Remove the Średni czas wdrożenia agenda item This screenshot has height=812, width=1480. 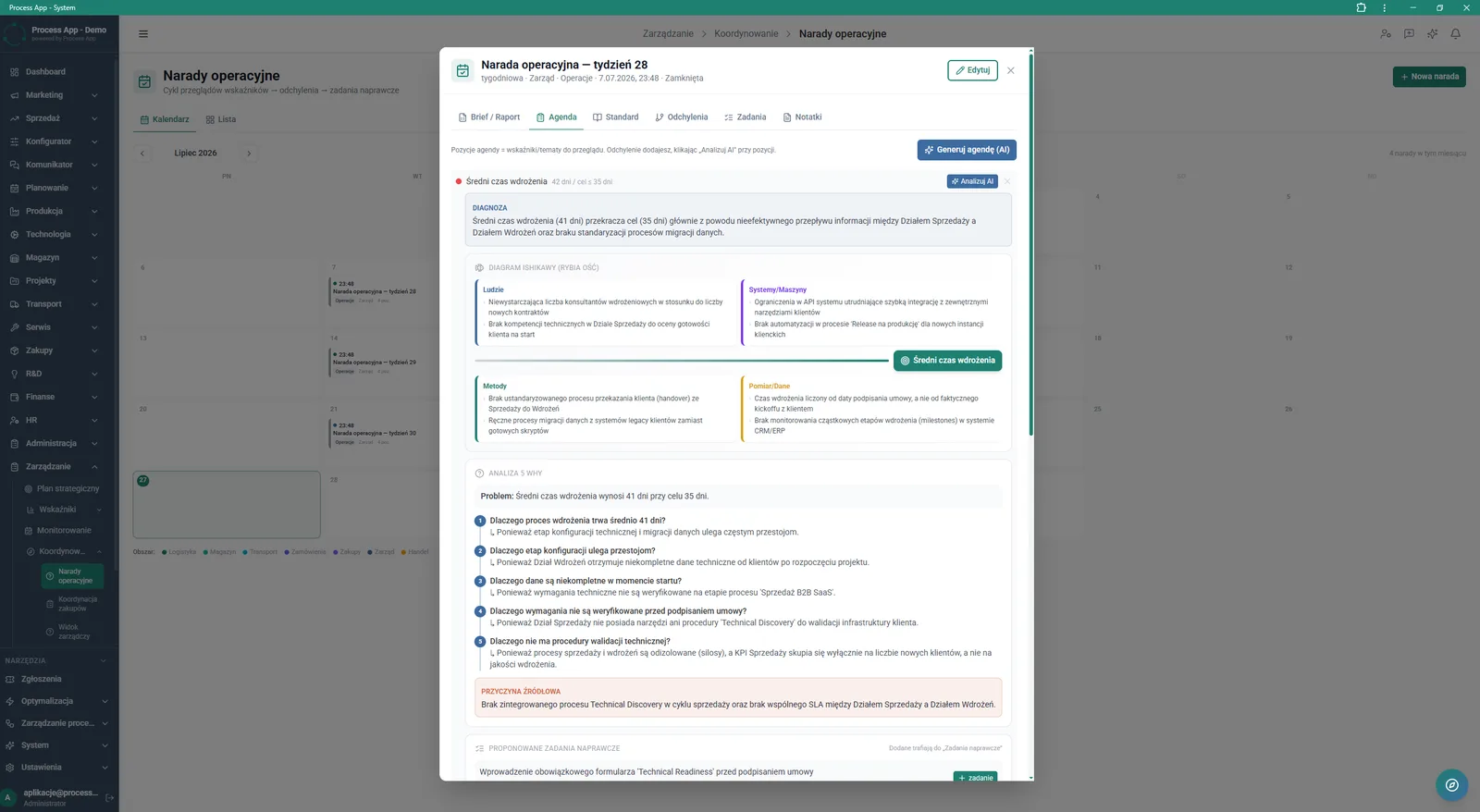pyautogui.click(x=1007, y=181)
